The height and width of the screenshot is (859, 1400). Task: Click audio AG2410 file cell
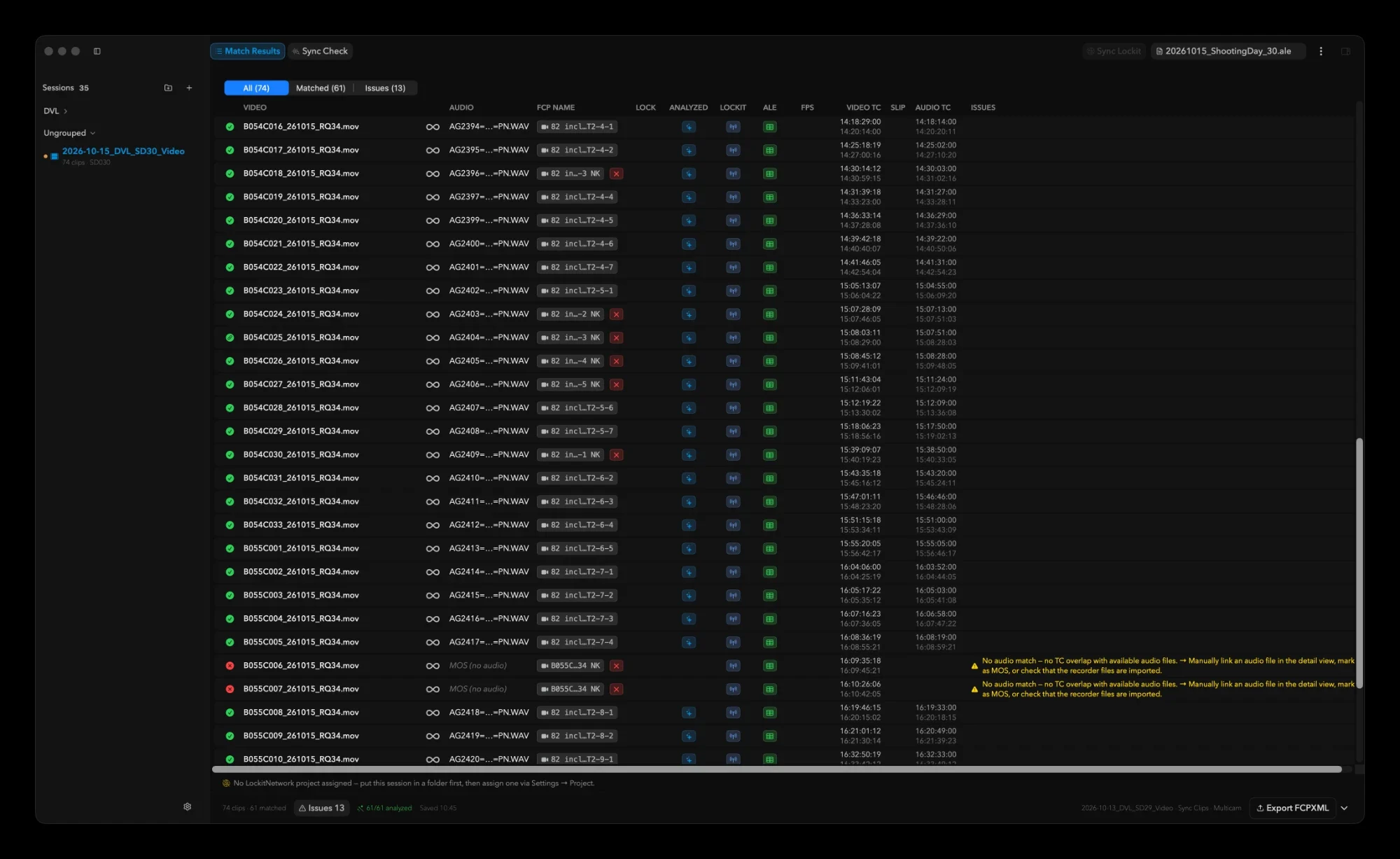[489, 478]
